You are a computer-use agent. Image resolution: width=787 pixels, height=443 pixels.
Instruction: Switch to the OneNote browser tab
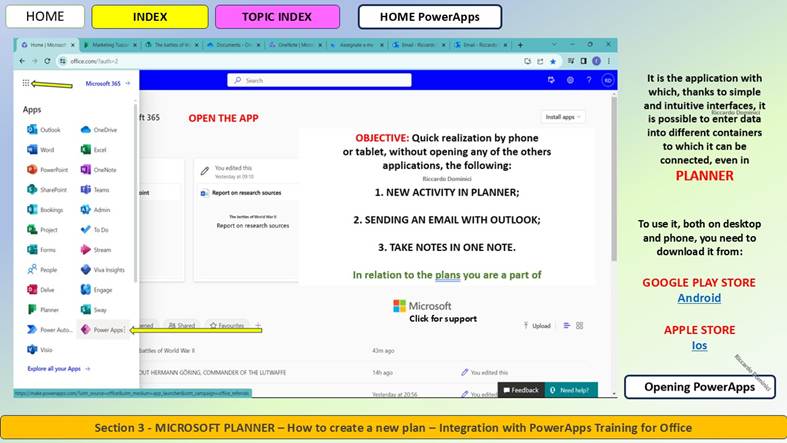[295, 45]
